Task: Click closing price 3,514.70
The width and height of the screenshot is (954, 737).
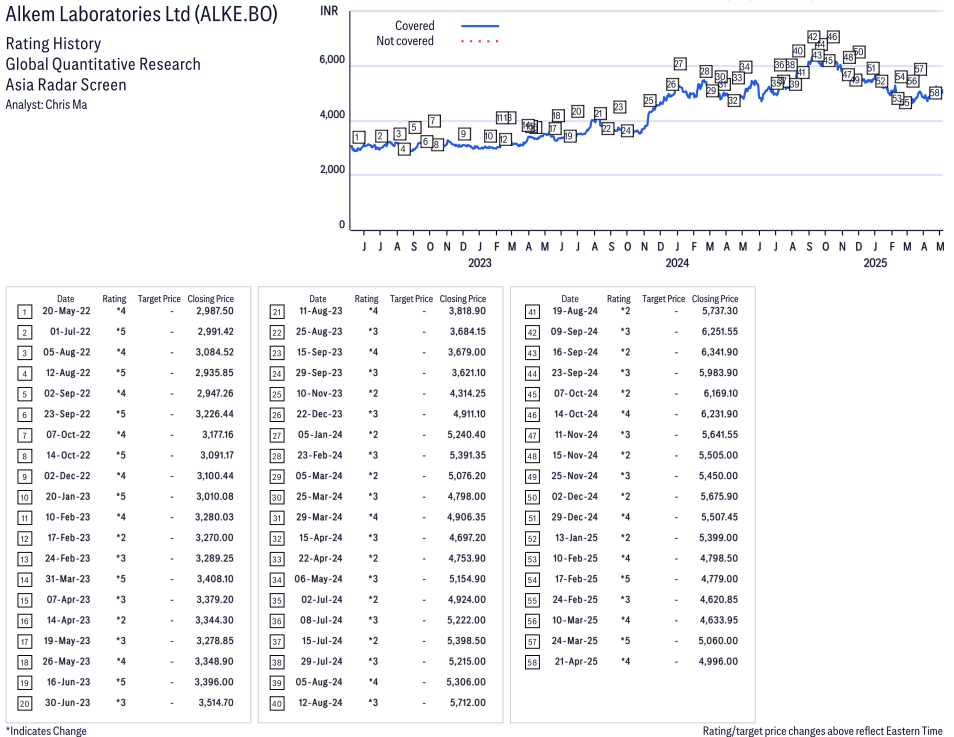Action: tap(216, 703)
